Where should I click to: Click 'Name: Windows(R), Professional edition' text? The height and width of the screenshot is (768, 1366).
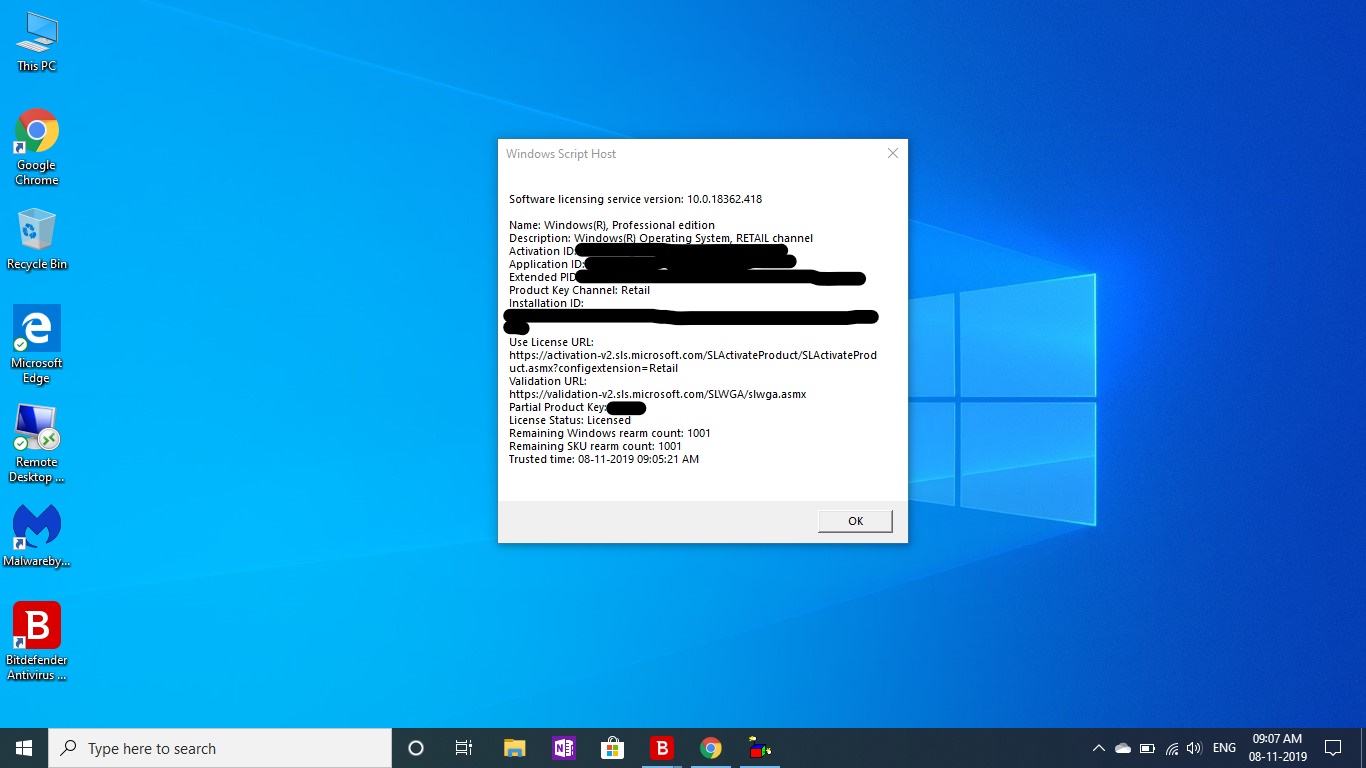pyautogui.click(x=612, y=225)
